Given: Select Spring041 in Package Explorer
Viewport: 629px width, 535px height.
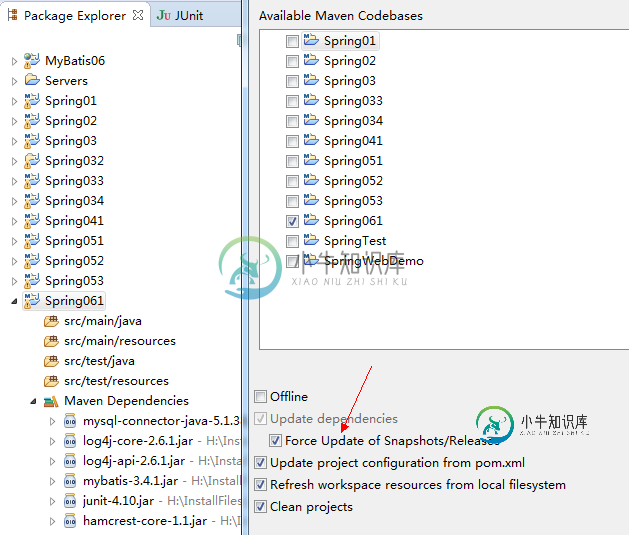Looking at the screenshot, I should click(x=74, y=221).
